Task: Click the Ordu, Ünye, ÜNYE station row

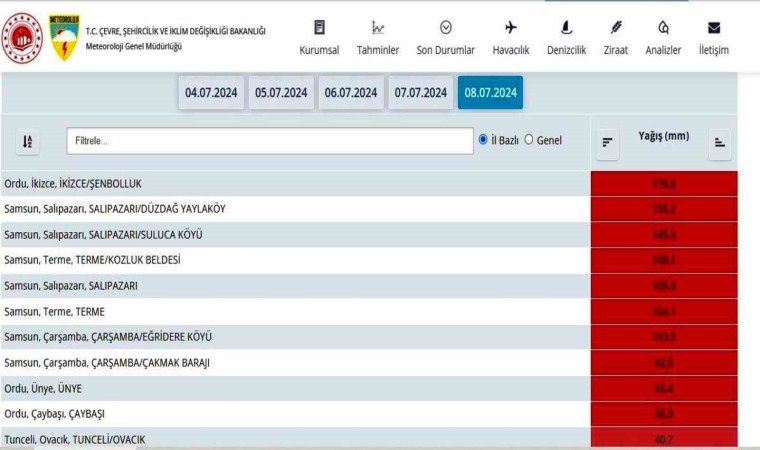Action: pyautogui.click(x=295, y=388)
